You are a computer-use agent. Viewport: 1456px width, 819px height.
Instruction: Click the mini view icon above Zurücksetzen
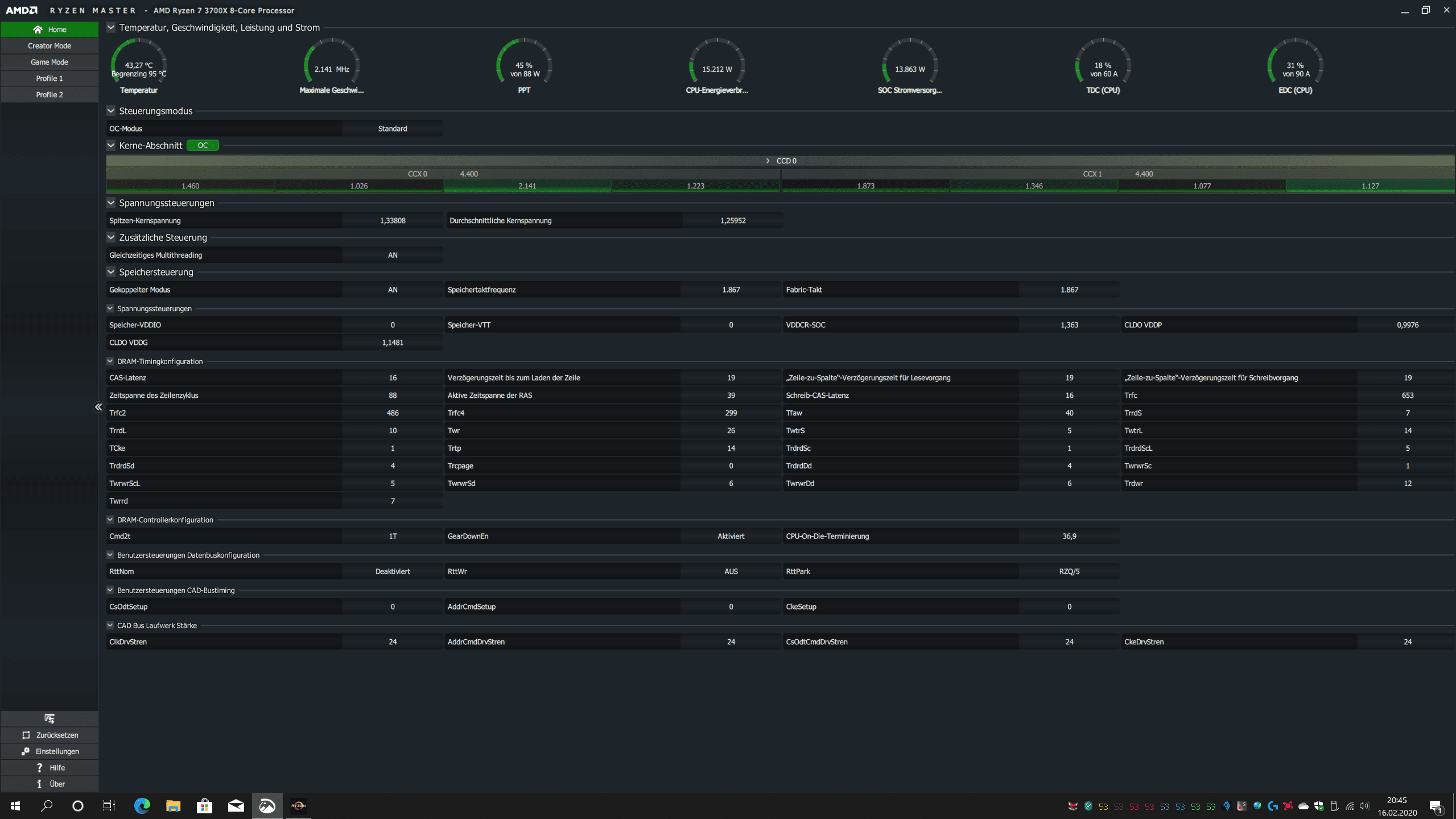pyautogui.click(x=50, y=718)
